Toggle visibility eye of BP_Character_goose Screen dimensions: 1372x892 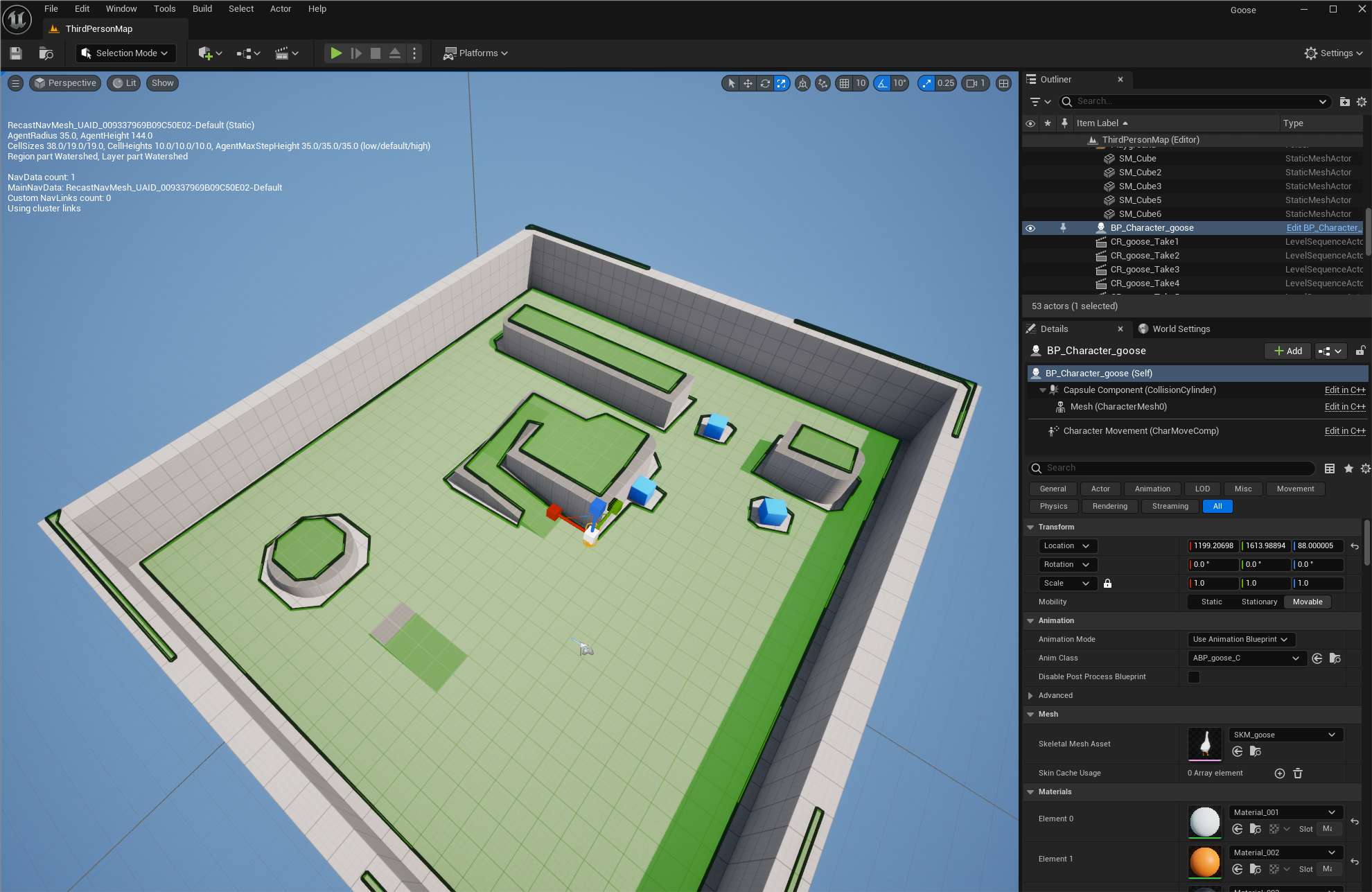[x=1030, y=228]
